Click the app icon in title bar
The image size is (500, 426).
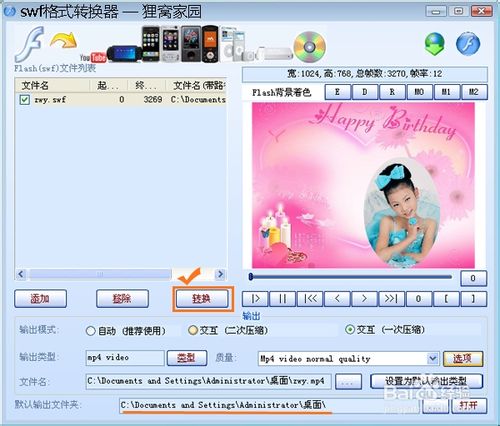click(9, 11)
